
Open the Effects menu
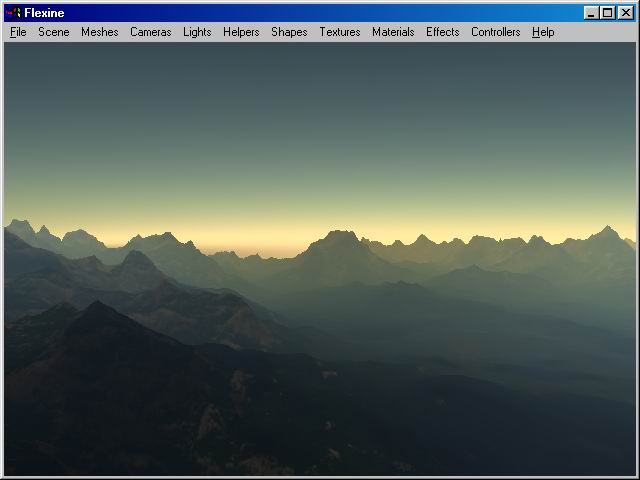pyautogui.click(x=442, y=32)
